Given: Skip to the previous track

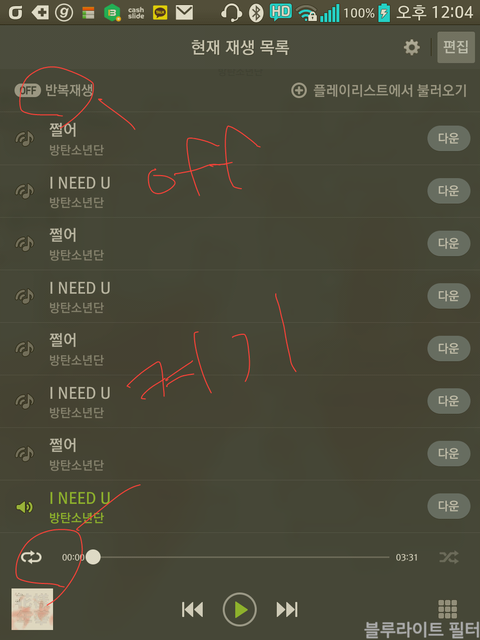Looking at the screenshot, I should point(192,609).
